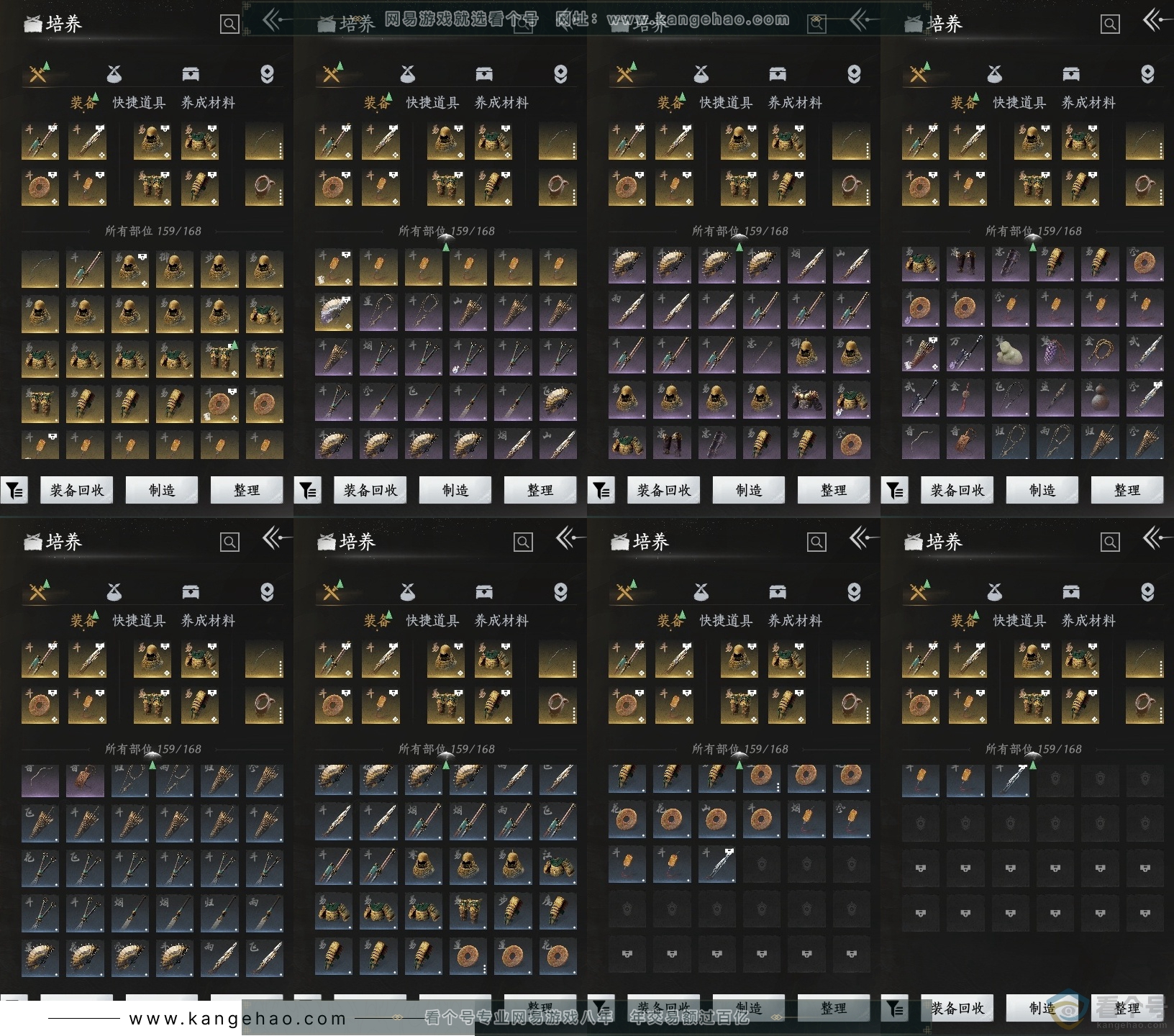Open search icon in the top-right panel
The width and height of the screenshot is (1174, 1036).
[x=1110, y=24]
